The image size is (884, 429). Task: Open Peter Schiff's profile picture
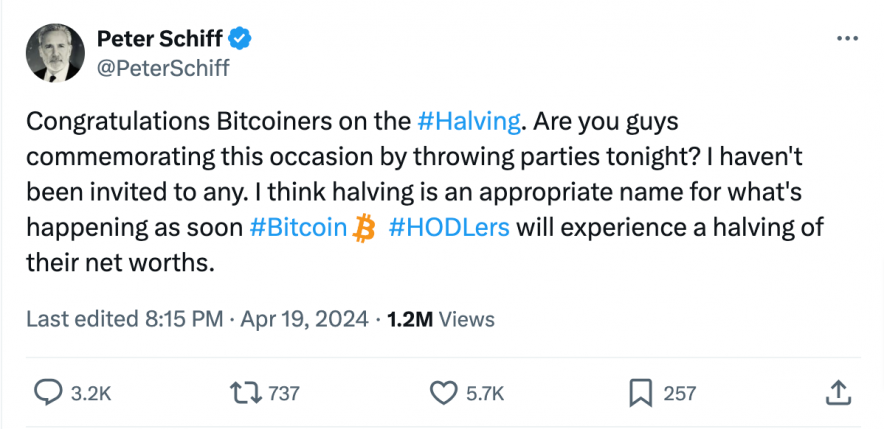click(55, 53)
